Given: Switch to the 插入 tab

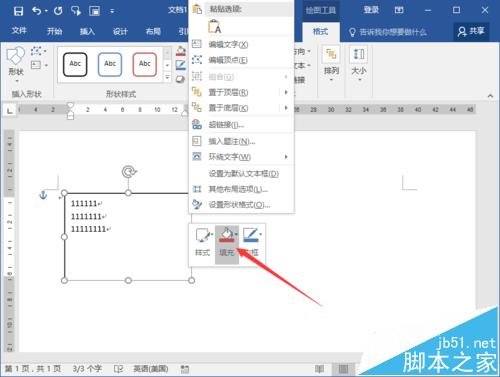Looking at the screenshot, I should (x=87, y=31).
